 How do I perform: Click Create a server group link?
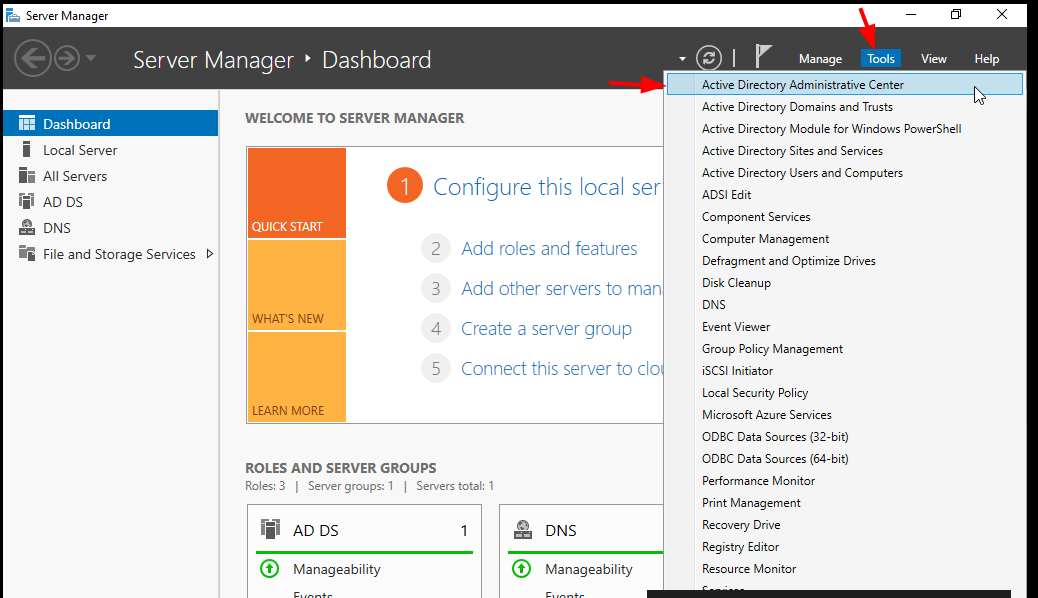point(546,328)
